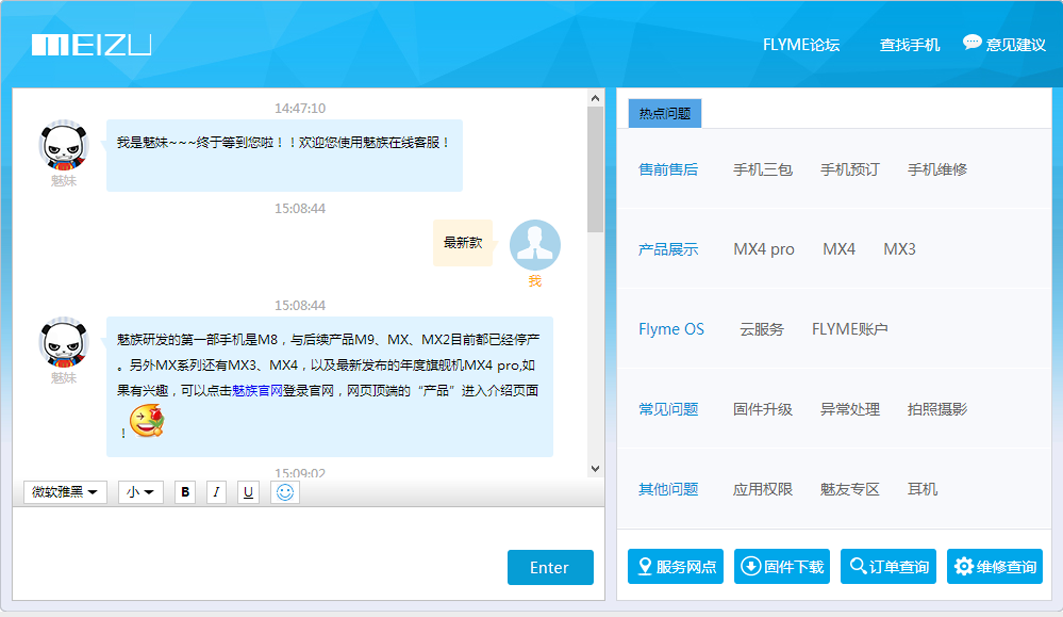
Task: Click the 意见建议 speech bubble icon
Action: 972,43
